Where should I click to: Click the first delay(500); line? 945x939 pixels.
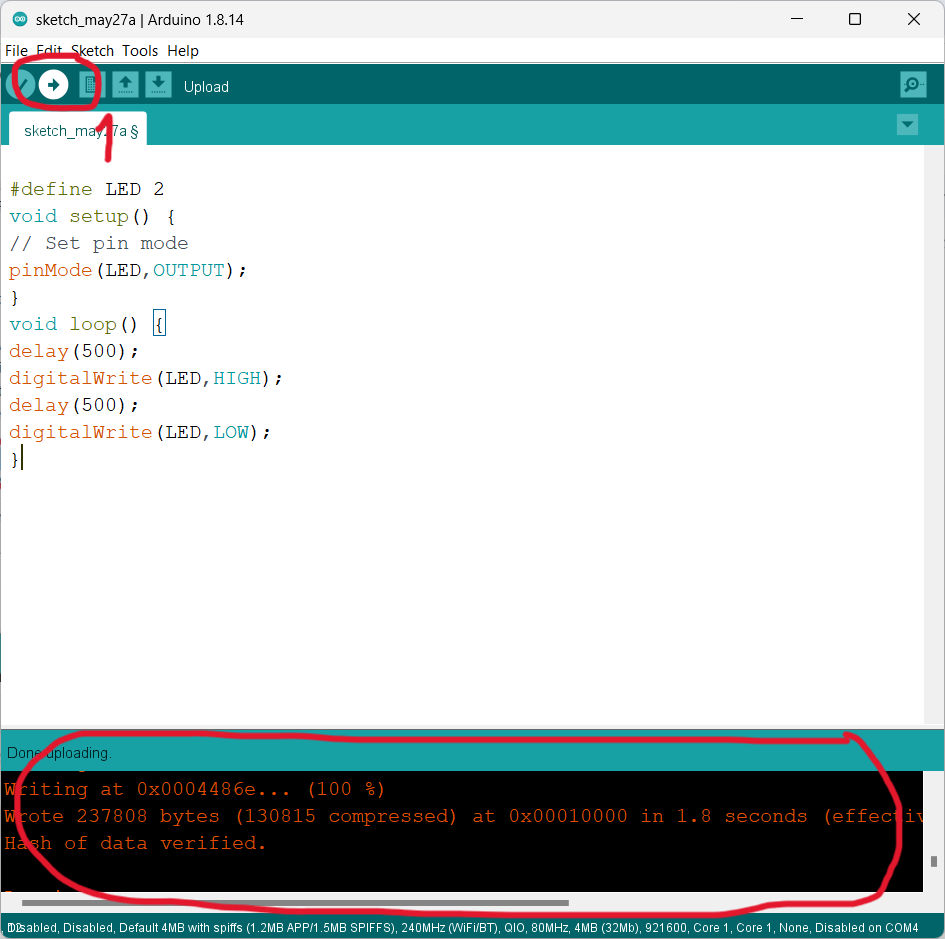point(74,351)
